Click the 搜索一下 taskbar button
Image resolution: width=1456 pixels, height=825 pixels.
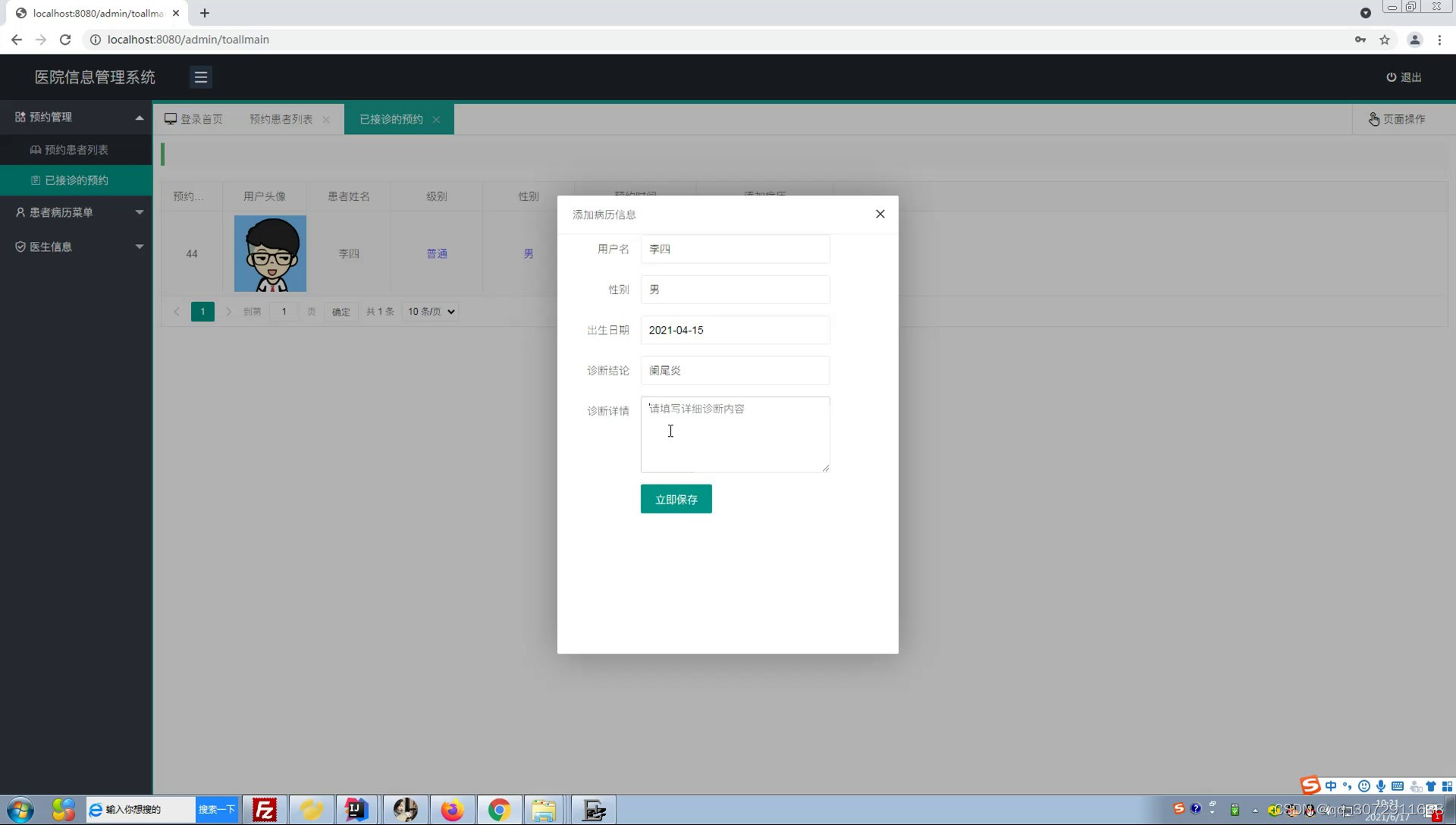(217, 809)
